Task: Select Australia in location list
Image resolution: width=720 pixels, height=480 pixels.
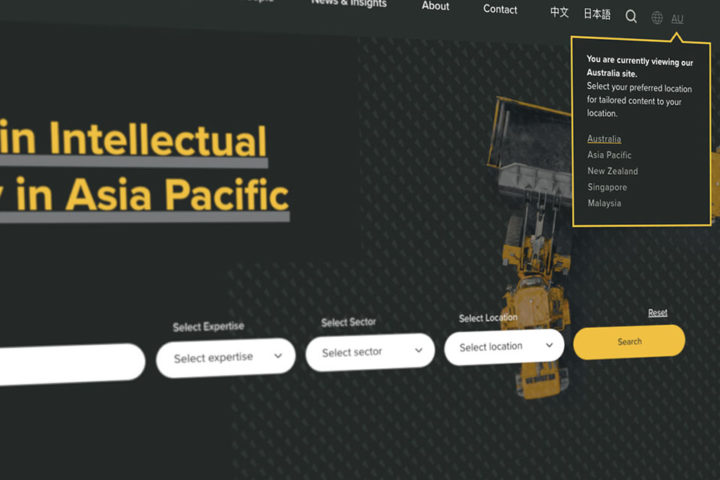Action: pyautogui.click(x=604, y=139)
